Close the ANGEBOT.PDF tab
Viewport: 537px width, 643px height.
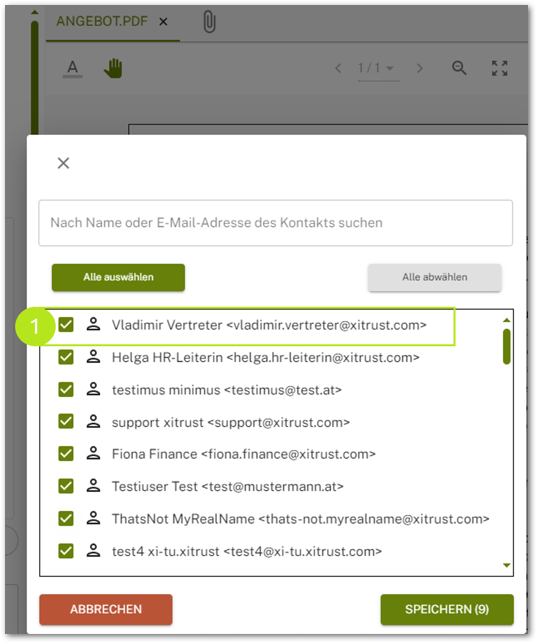pyautogui.click(x=163, y=22)
